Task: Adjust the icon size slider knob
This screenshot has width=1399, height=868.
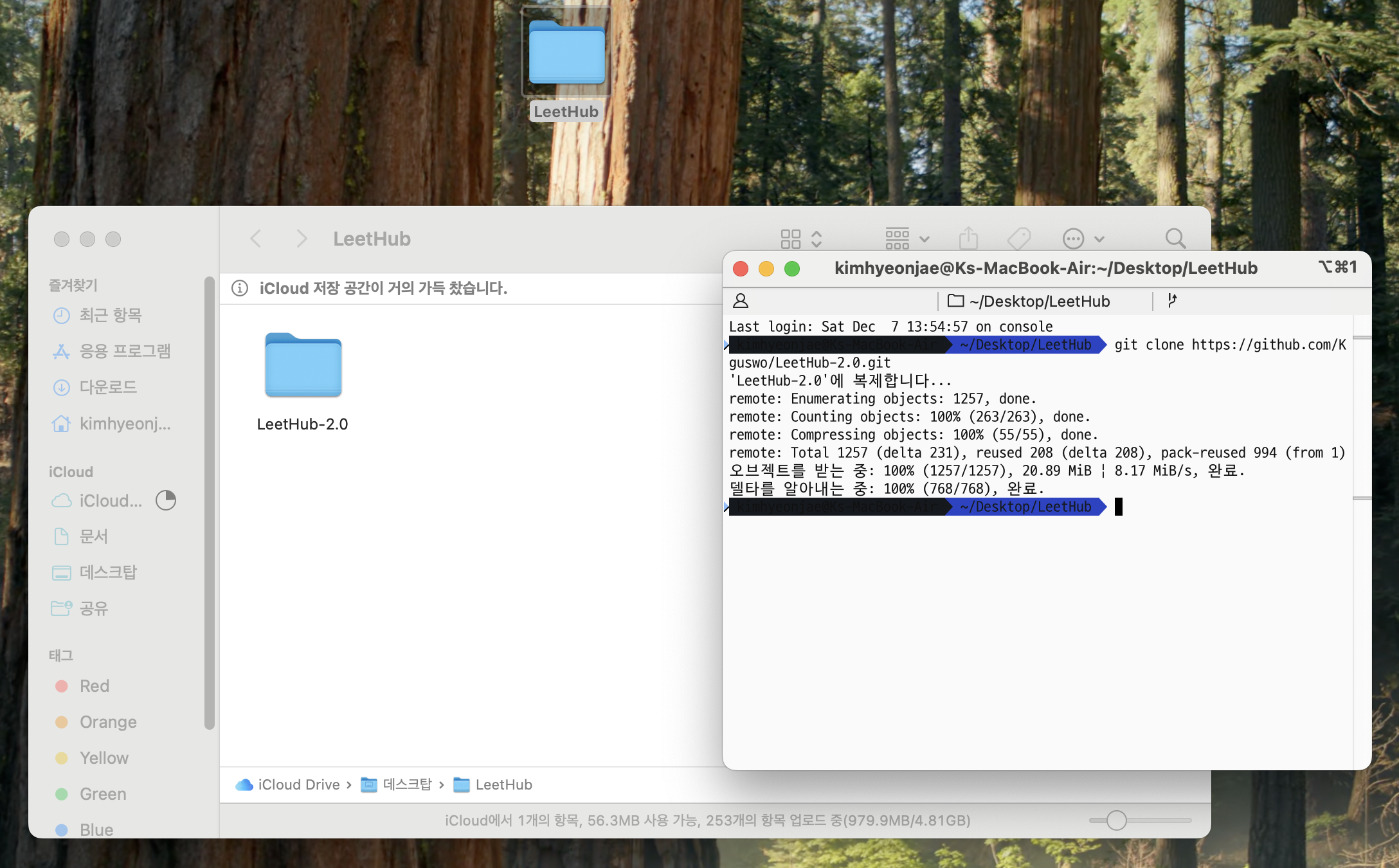Action: tap(1117, 820)
